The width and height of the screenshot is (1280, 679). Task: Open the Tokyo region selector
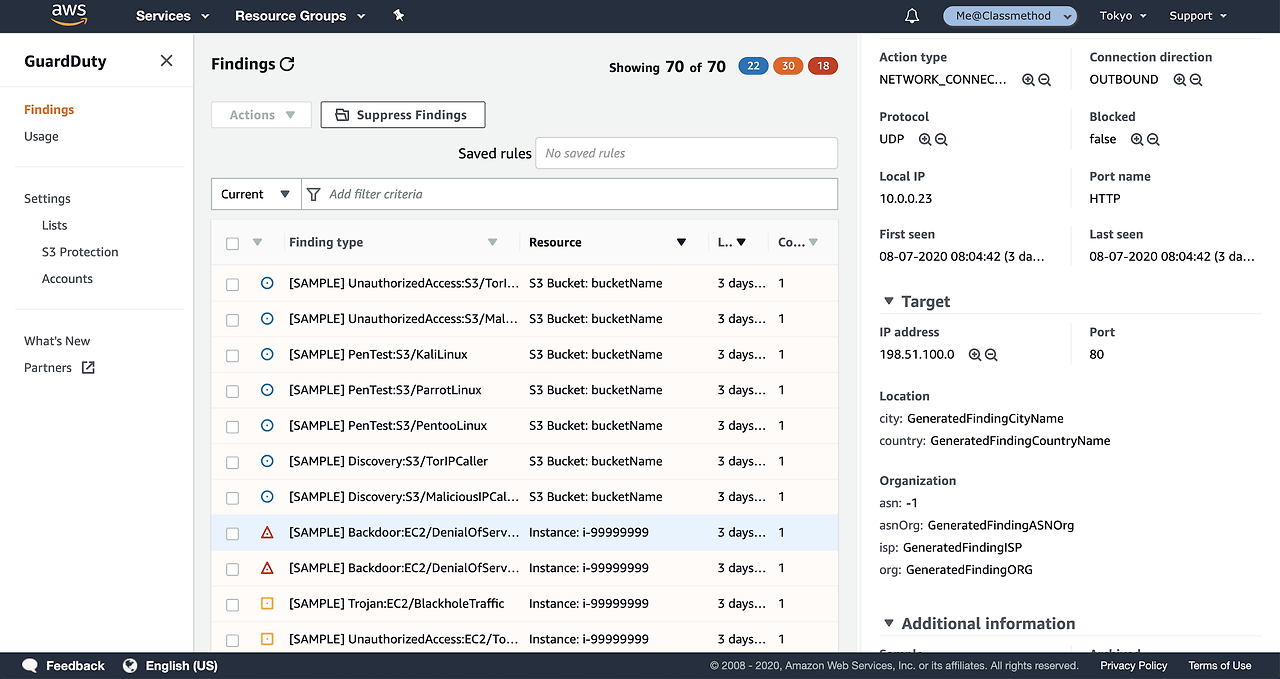tap(1123, 16)
